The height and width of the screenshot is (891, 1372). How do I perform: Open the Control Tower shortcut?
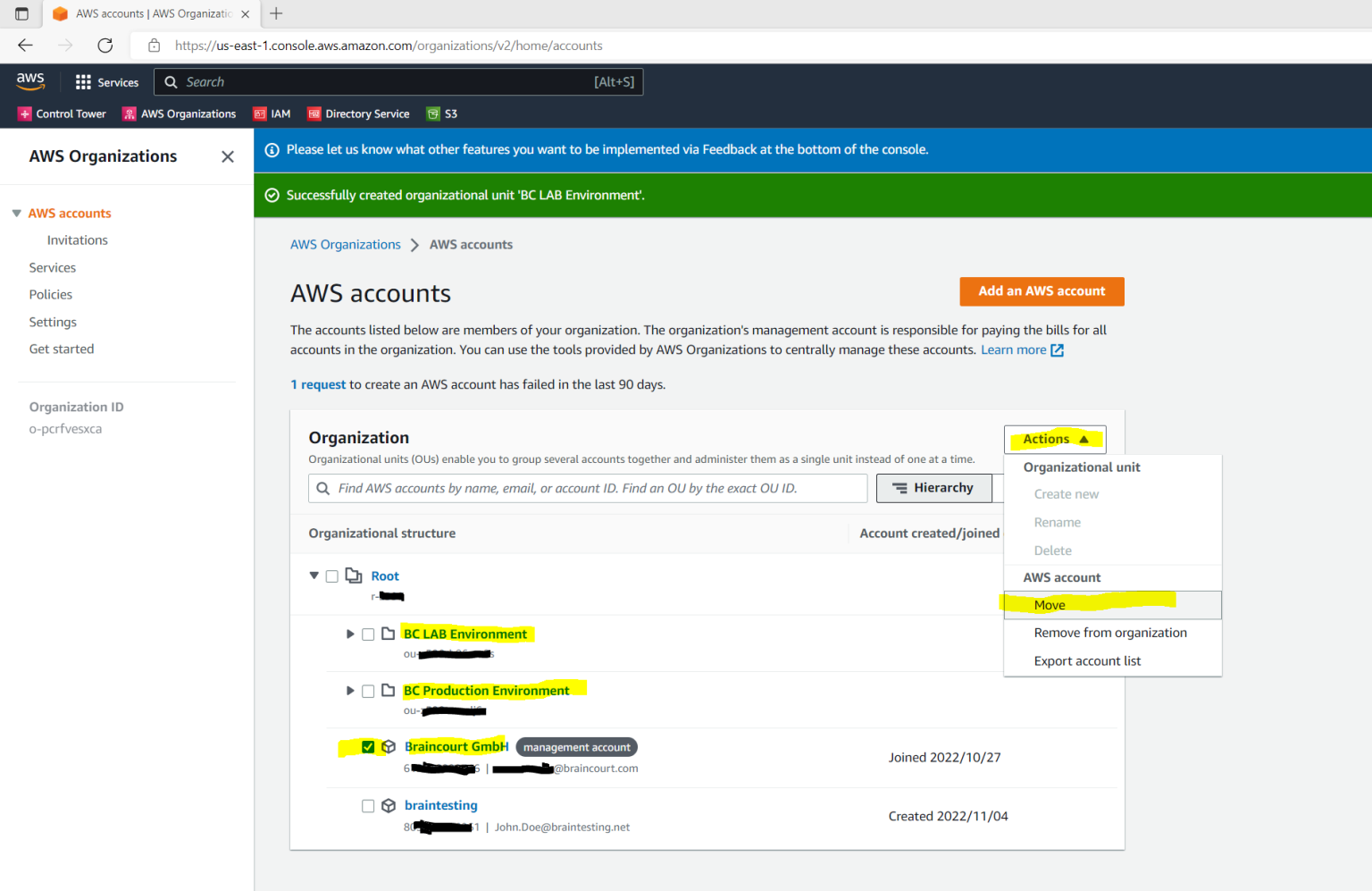(62, 113)
